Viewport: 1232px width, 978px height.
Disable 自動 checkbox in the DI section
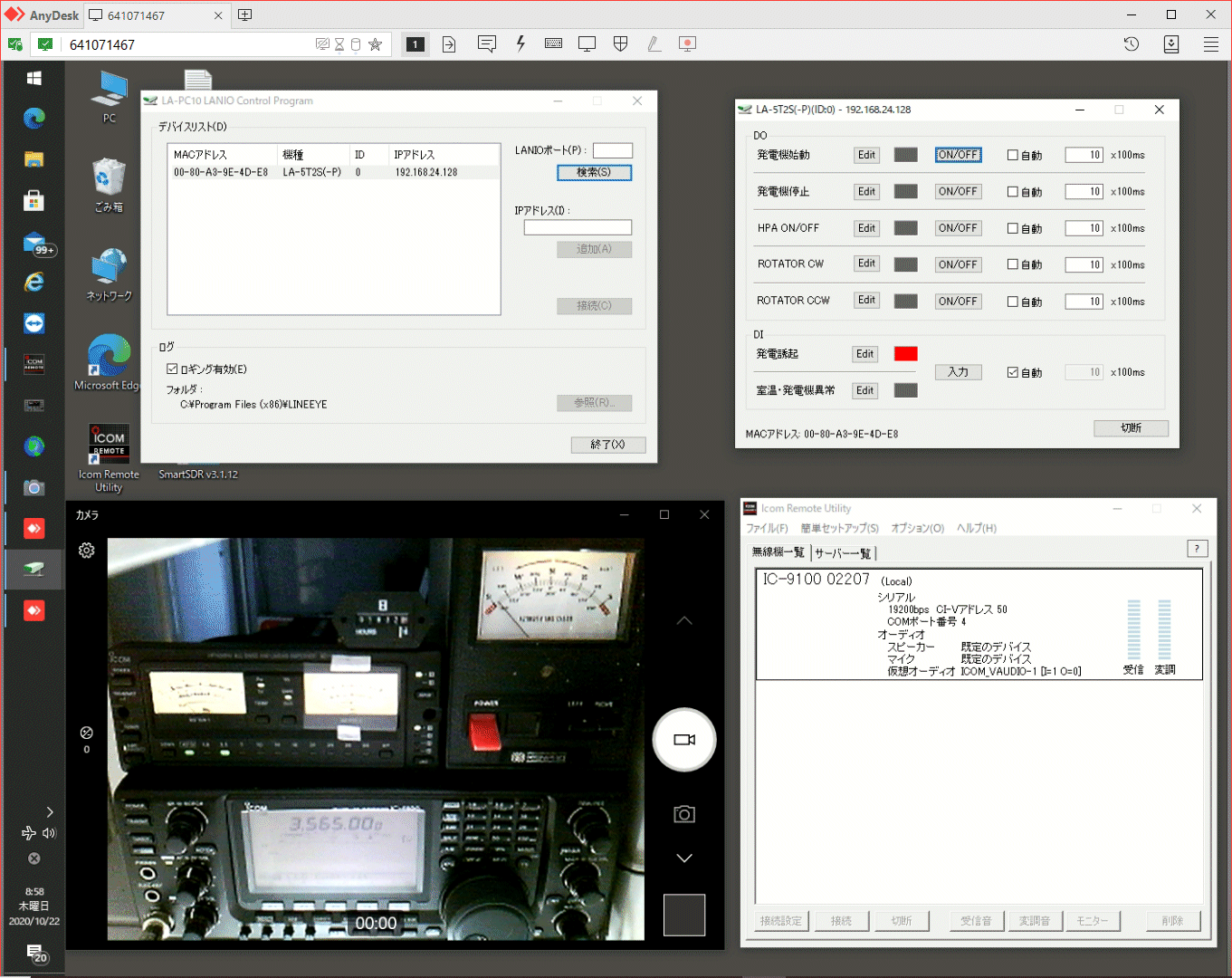pyautogui.click(x=1013, y=372)
